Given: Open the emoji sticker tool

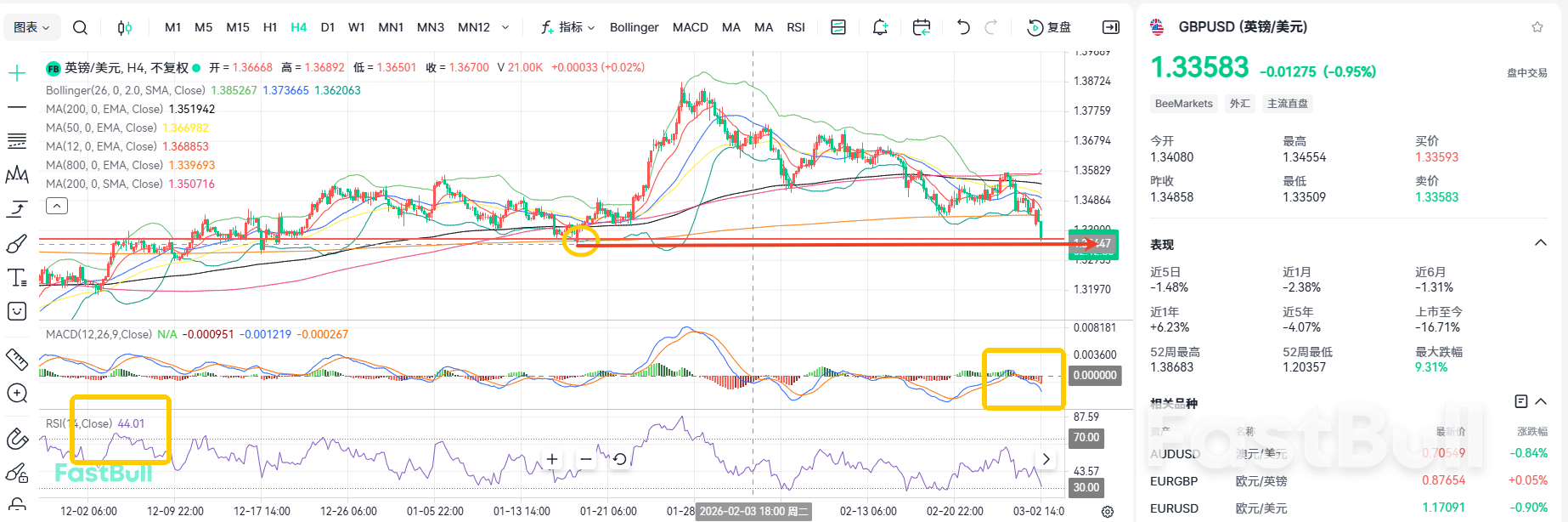Looking at the screenshot, I should [17, 311].
